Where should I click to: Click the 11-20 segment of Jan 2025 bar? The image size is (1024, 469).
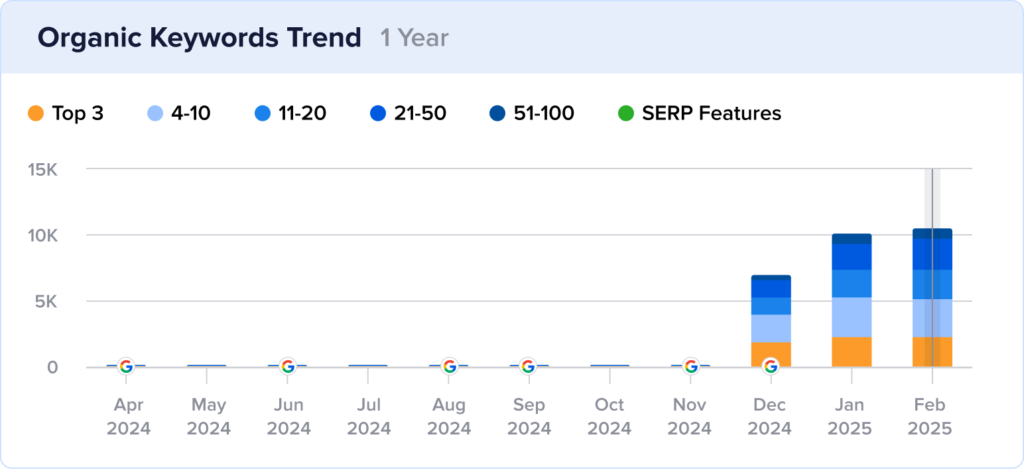[852, 283]
